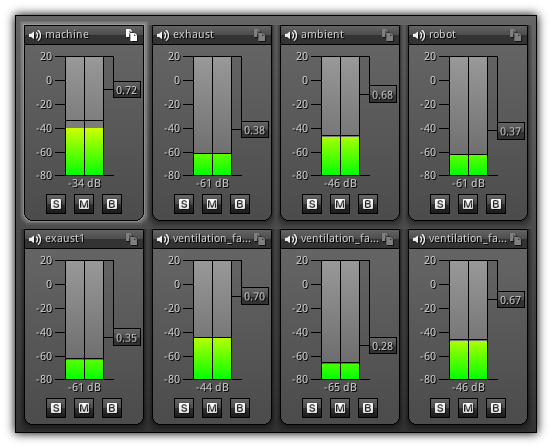Screen dimensions: 552x448
Task: Click copy icon of ventilation channel at 0.70
Action: [x=260, y=239]
